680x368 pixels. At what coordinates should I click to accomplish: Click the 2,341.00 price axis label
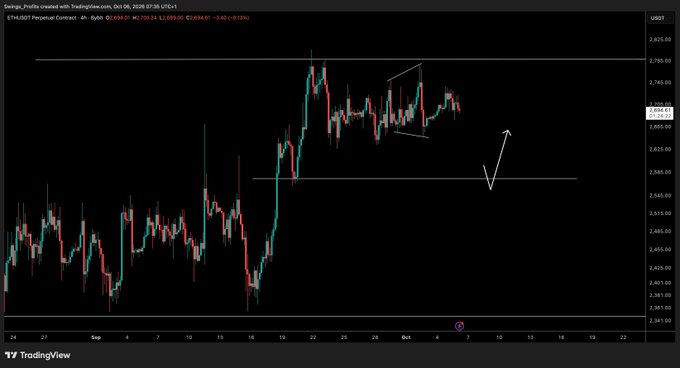click(660, 321)
